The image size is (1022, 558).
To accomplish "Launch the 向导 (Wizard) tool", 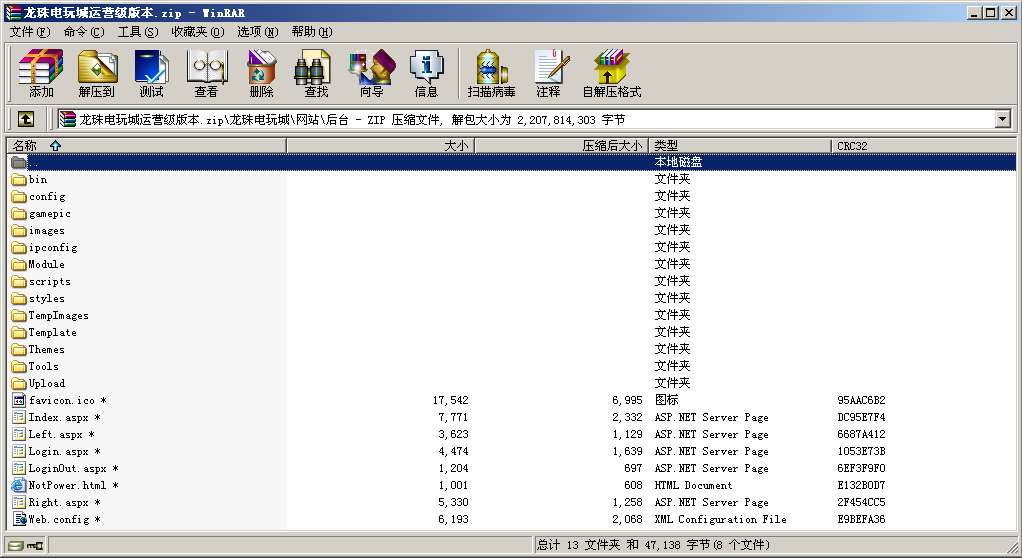I will point(371,73).
